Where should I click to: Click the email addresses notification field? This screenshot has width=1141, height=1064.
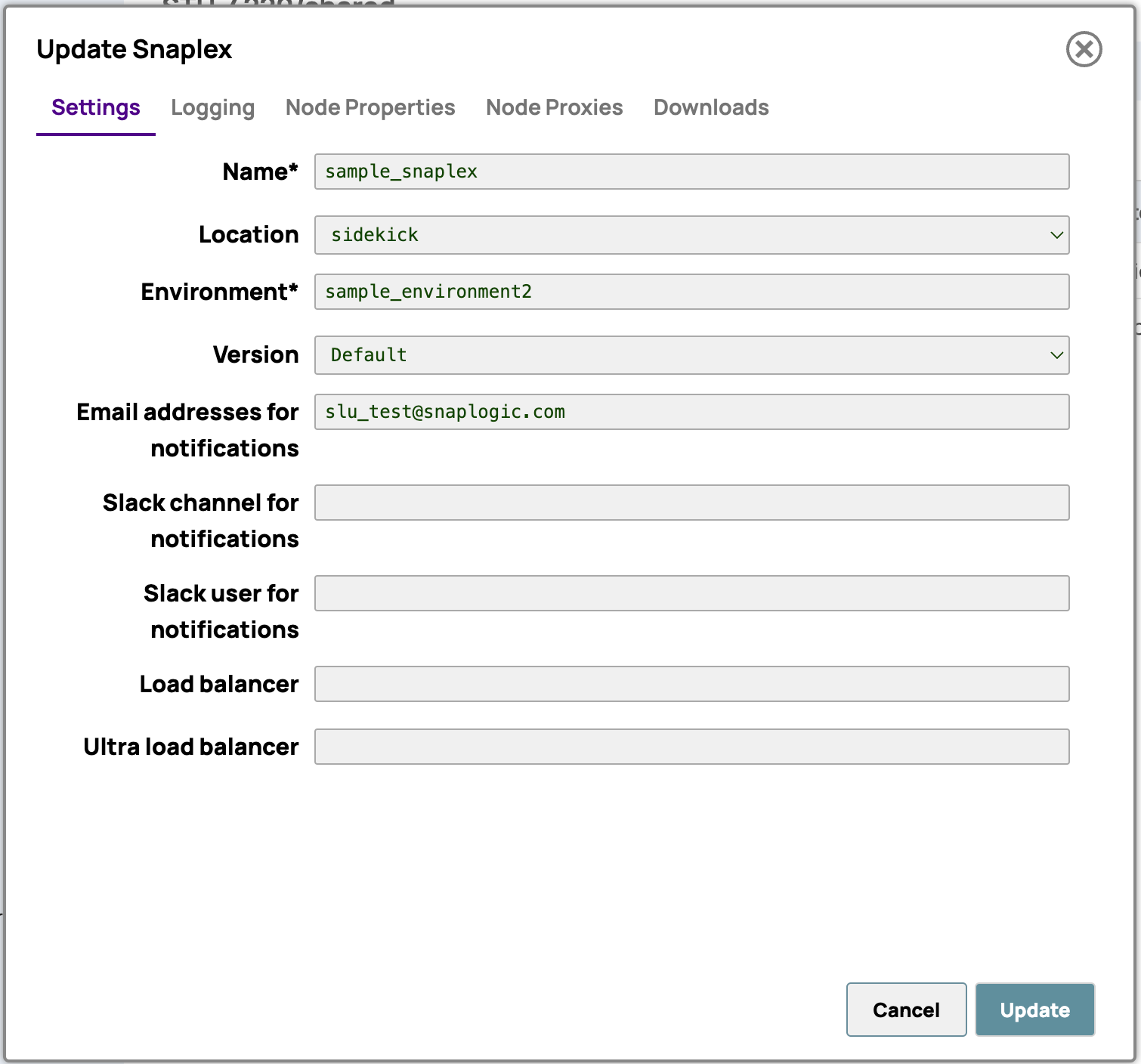[691, 412]
